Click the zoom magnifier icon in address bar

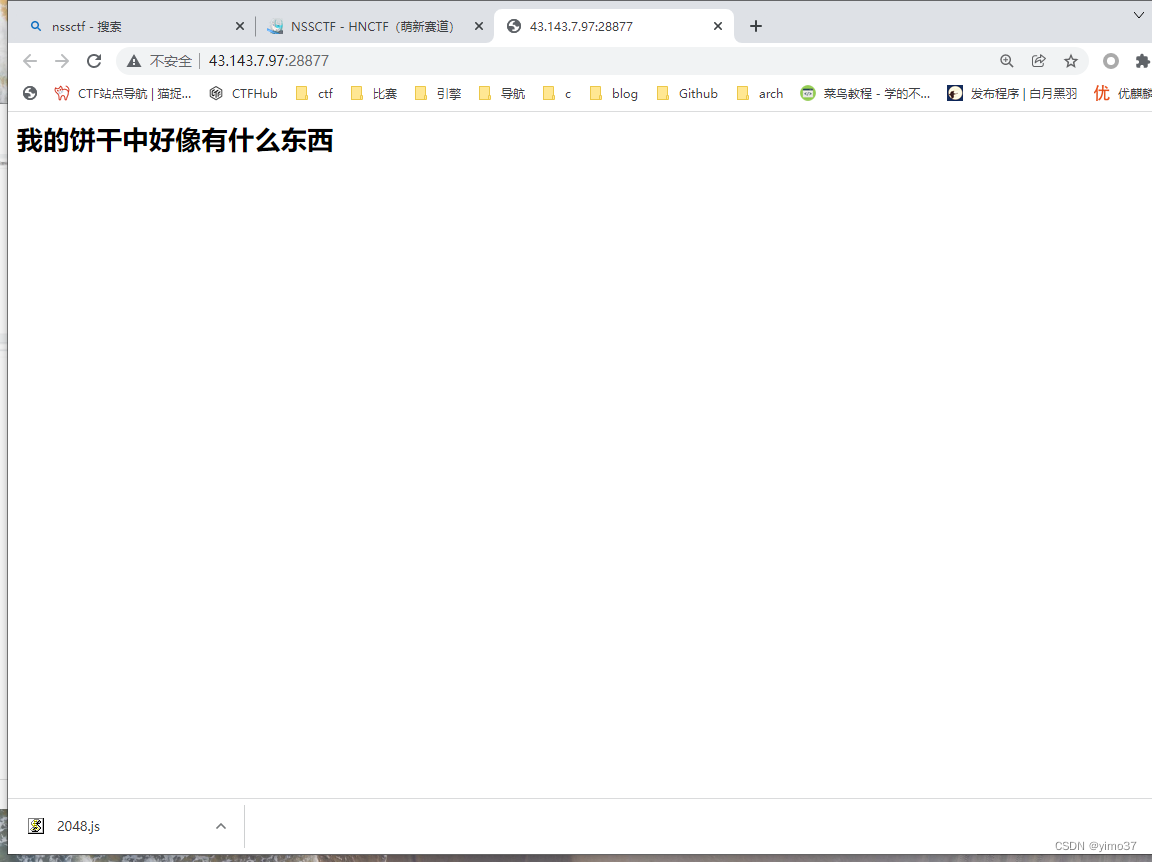(x=1006, y=60)
